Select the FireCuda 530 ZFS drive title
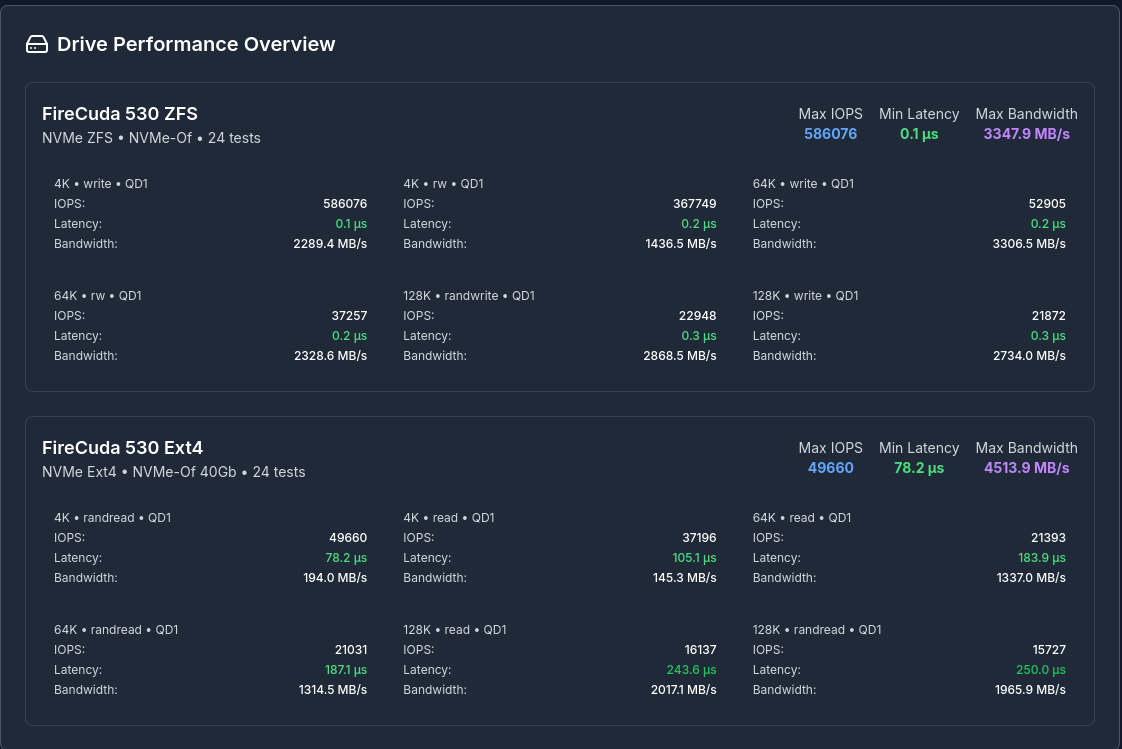 click(120, 113)
